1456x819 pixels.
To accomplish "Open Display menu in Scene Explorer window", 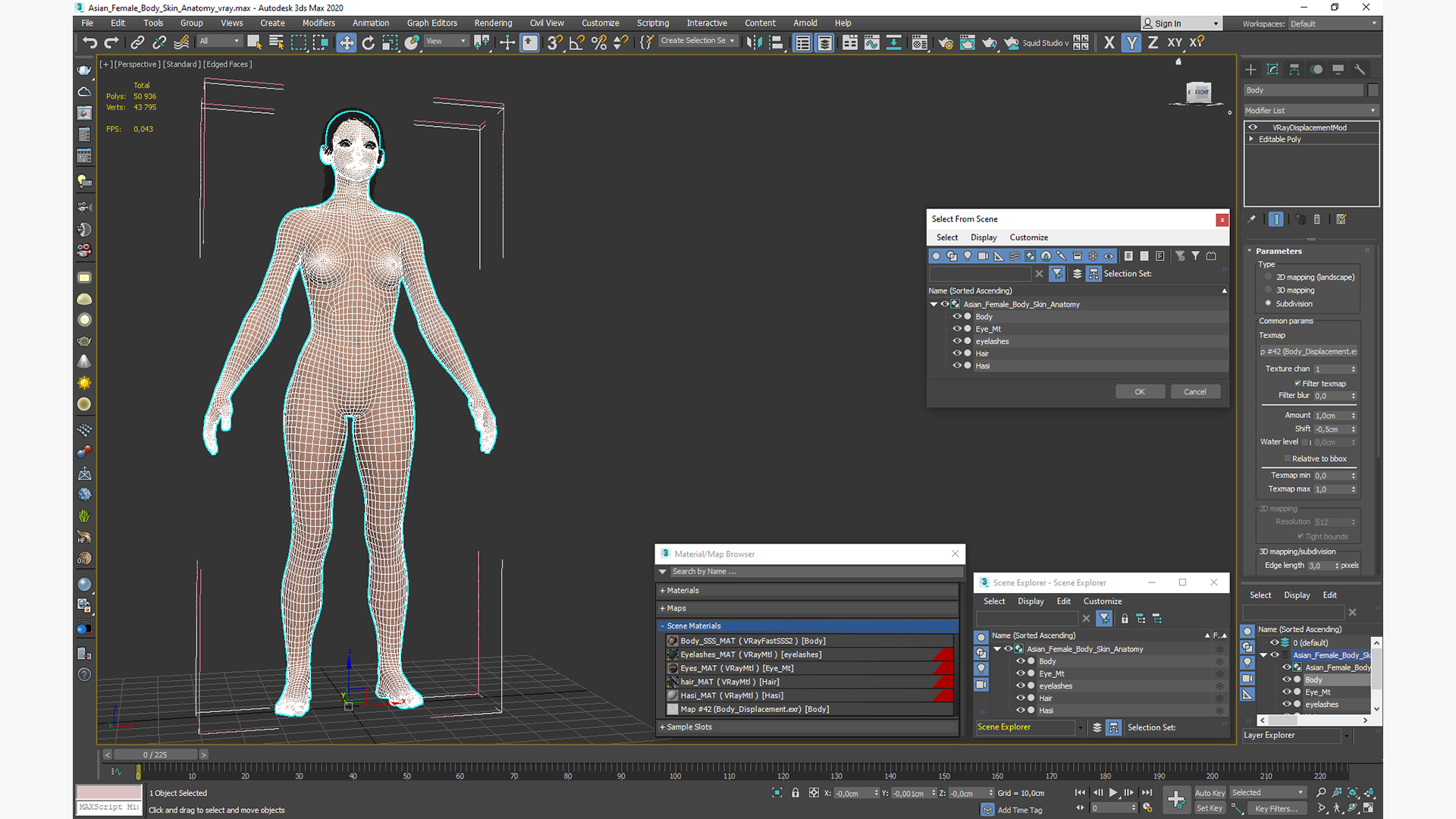I will click(1031, 601).
